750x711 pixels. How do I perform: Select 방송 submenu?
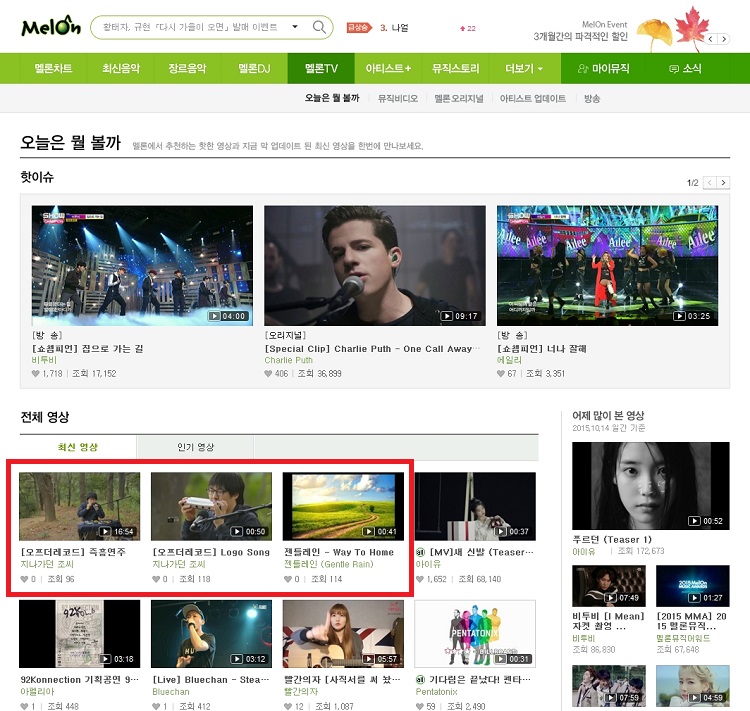592,99
